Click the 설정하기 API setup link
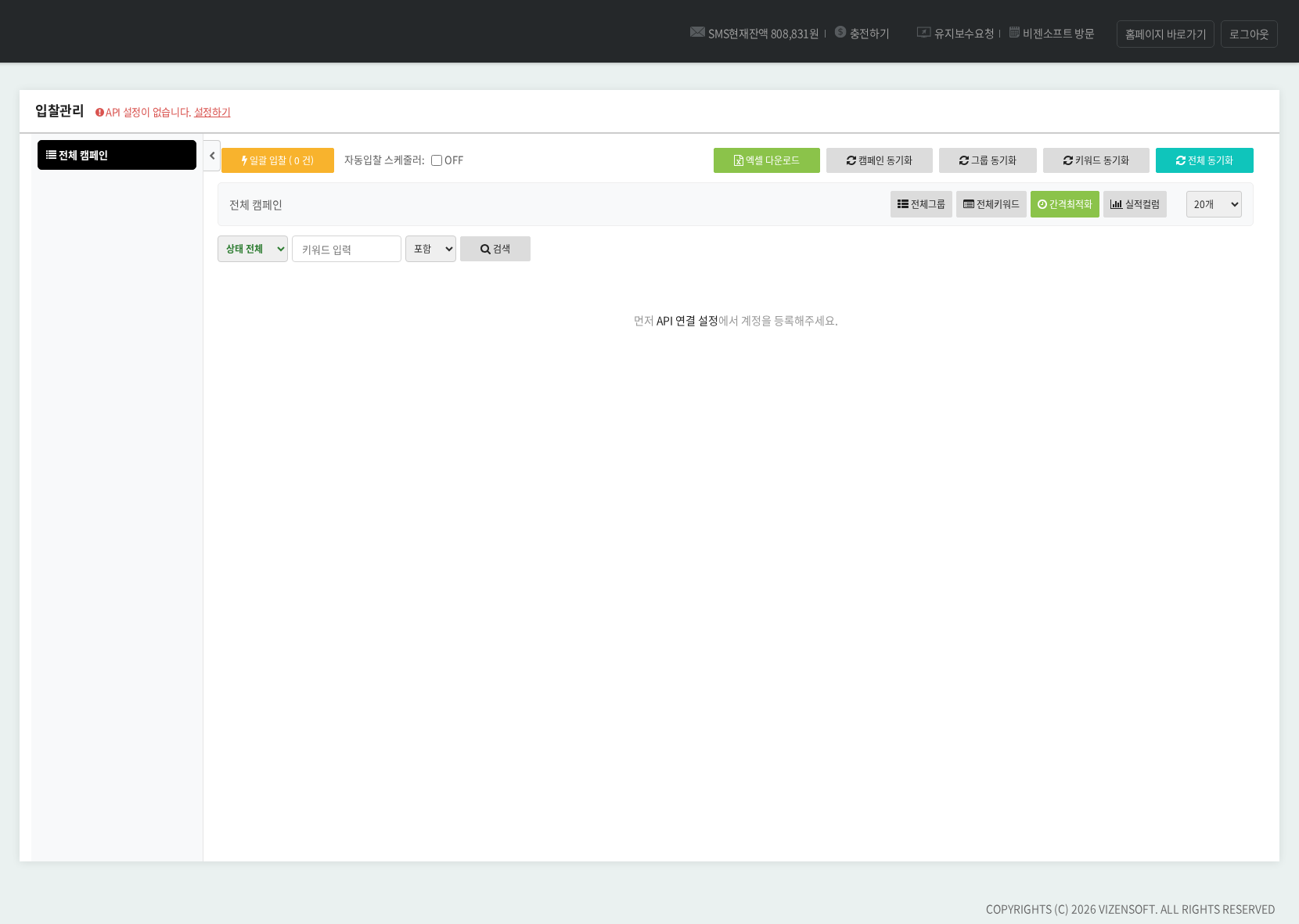1299x924 pixels. pos(212,113)
